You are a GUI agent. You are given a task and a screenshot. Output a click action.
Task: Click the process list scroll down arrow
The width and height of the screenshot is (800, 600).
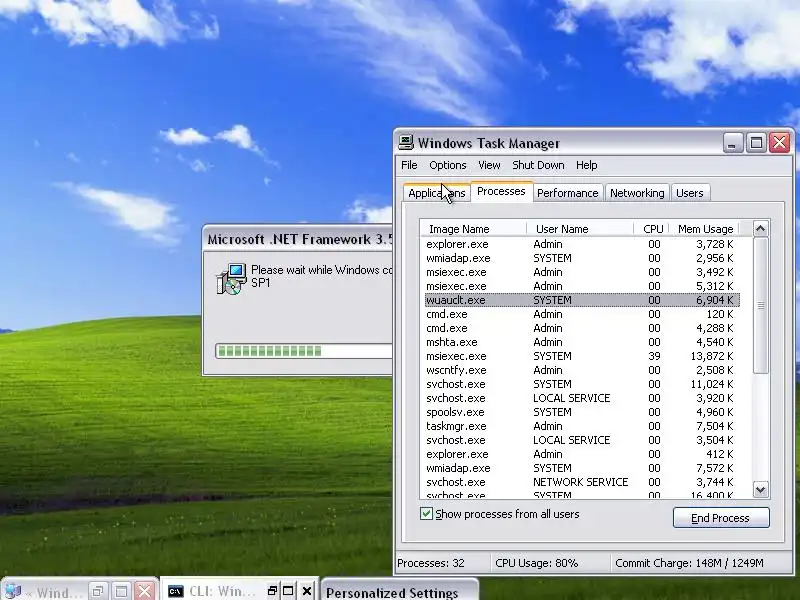pyautogui.click(x=760, y=490)
